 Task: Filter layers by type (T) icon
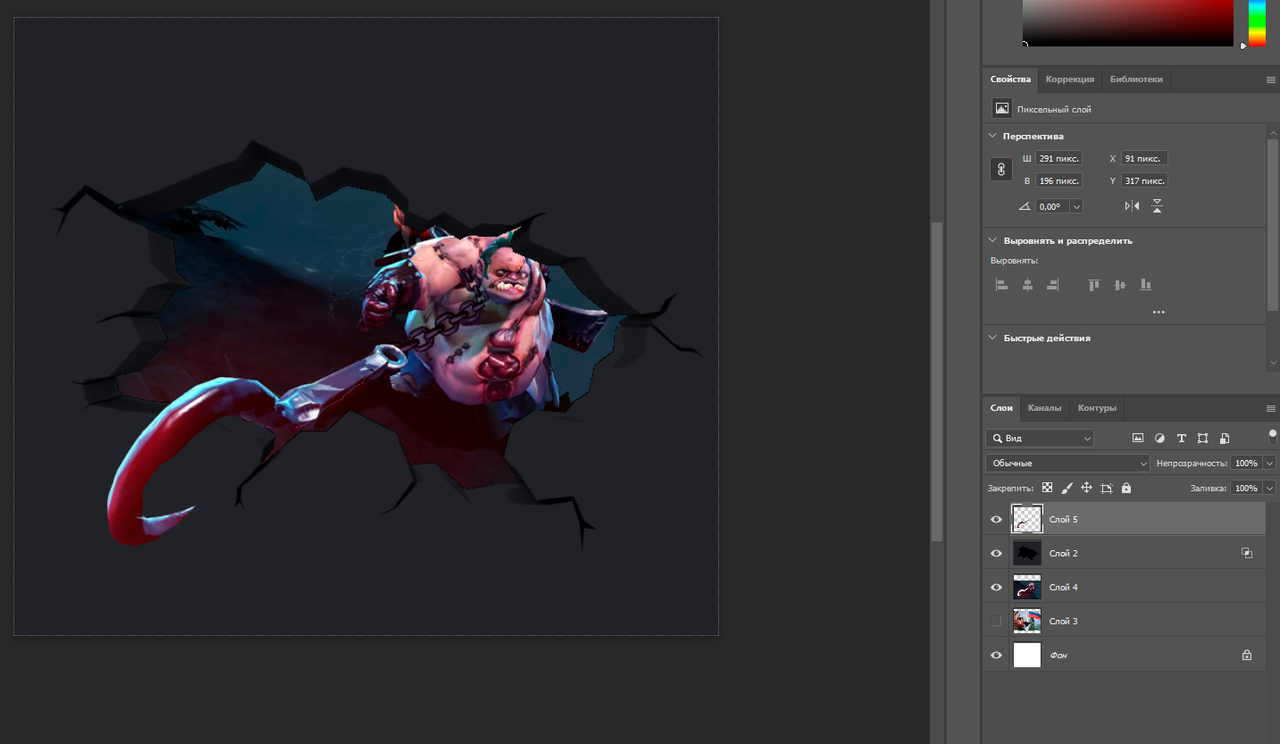coord(1181,438)
